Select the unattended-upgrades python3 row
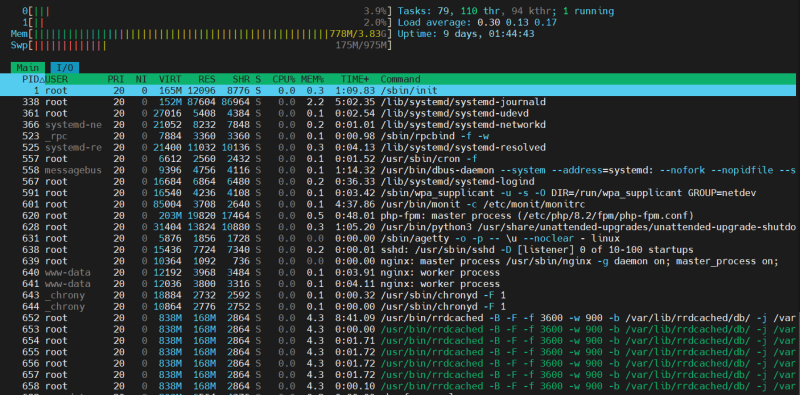The width and height of the screenshot is (800, 395). click(x=398, y=227)
